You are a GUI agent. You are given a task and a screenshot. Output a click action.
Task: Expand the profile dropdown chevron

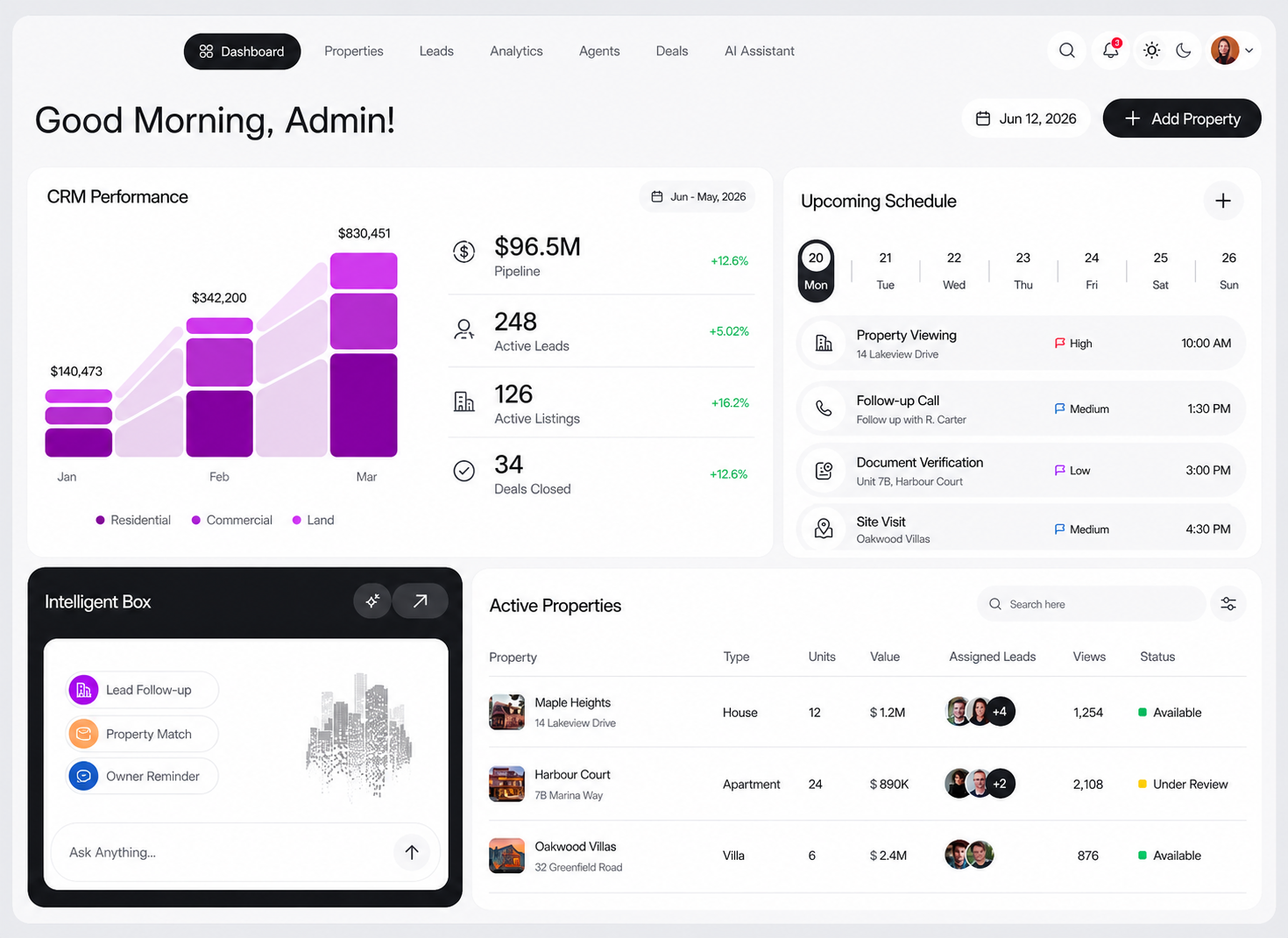(x=1249, y=51)
